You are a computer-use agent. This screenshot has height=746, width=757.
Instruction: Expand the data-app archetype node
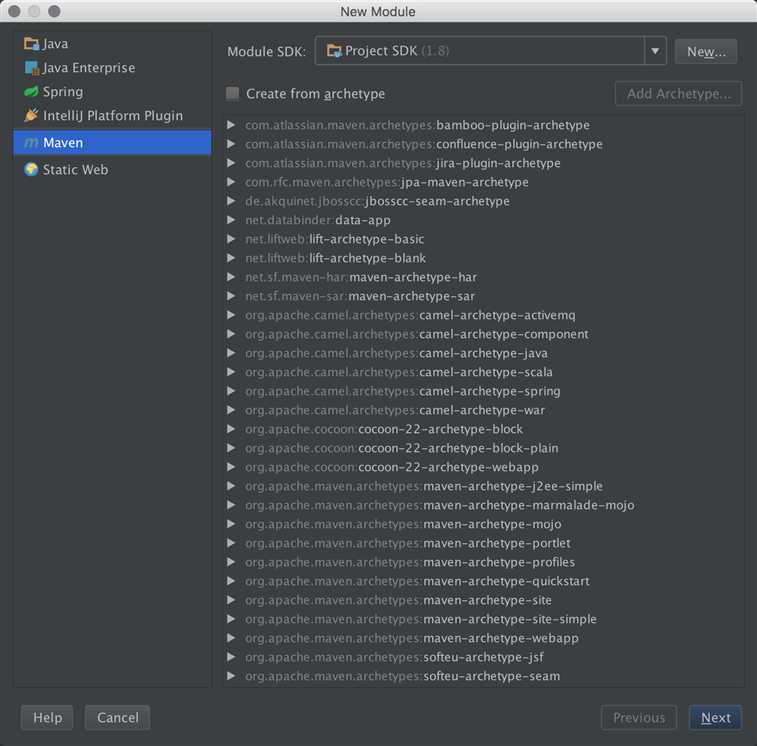[x=231, y=220]
